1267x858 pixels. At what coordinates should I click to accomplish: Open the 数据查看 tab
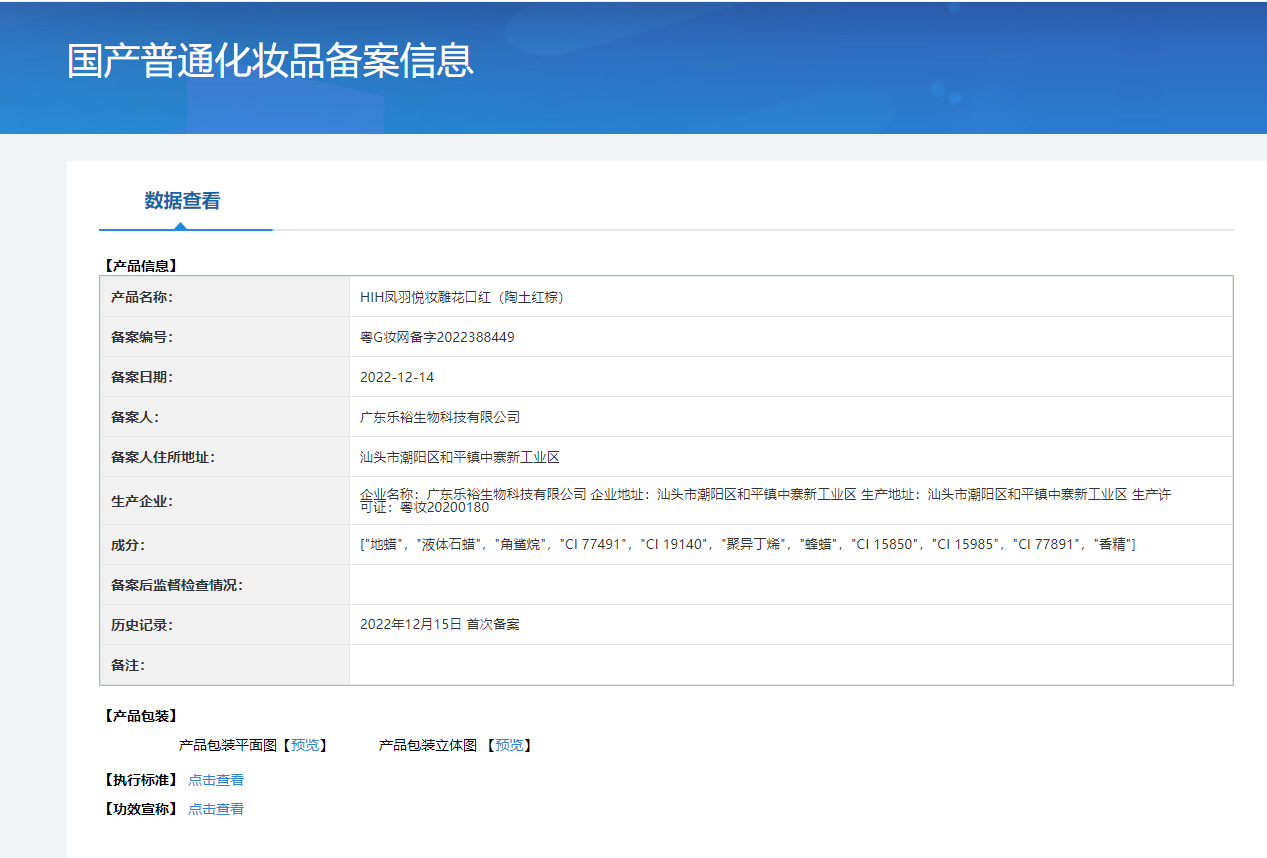click(x=182, y=201)
